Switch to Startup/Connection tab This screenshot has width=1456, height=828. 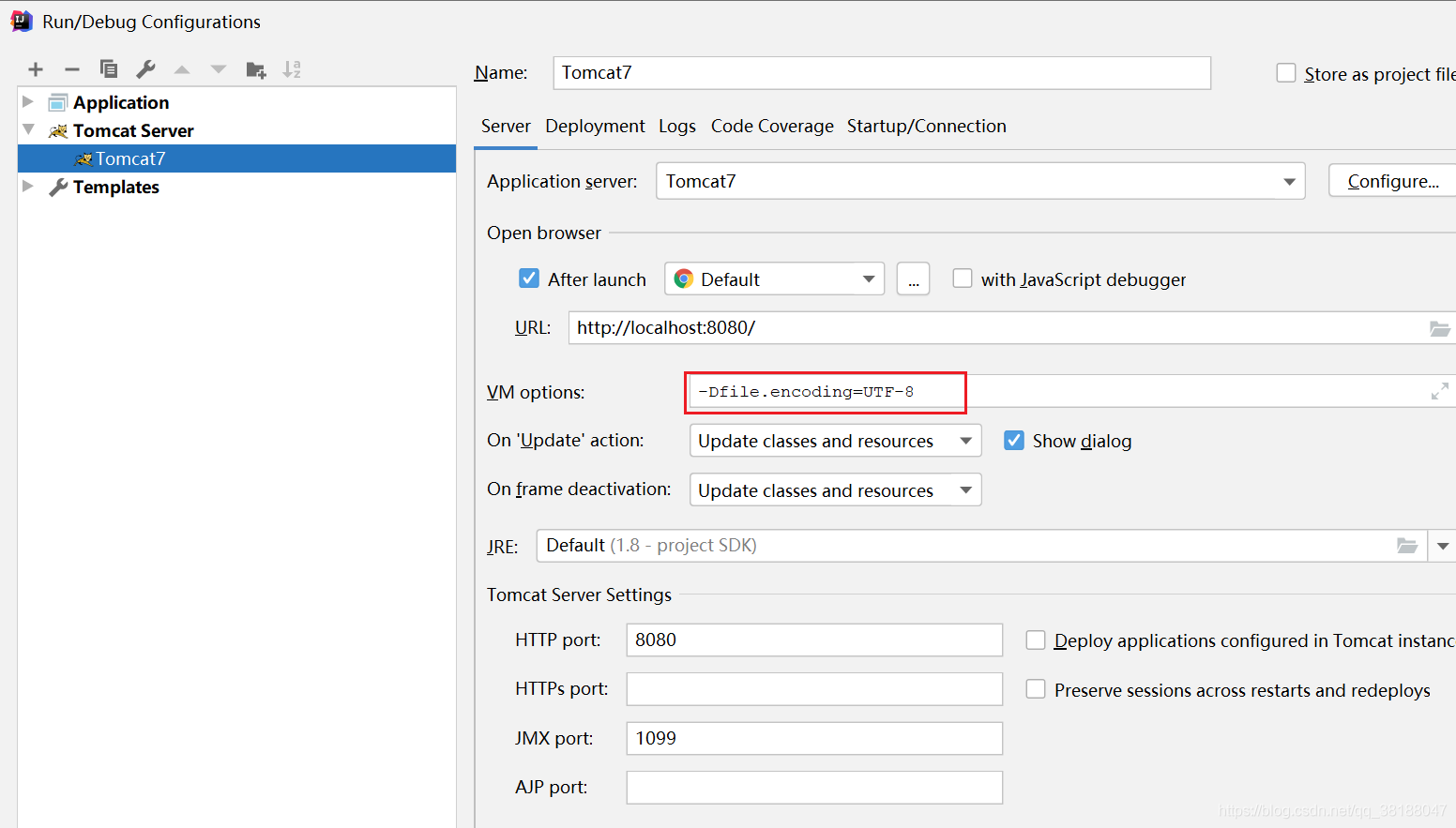tap(927, 127)
